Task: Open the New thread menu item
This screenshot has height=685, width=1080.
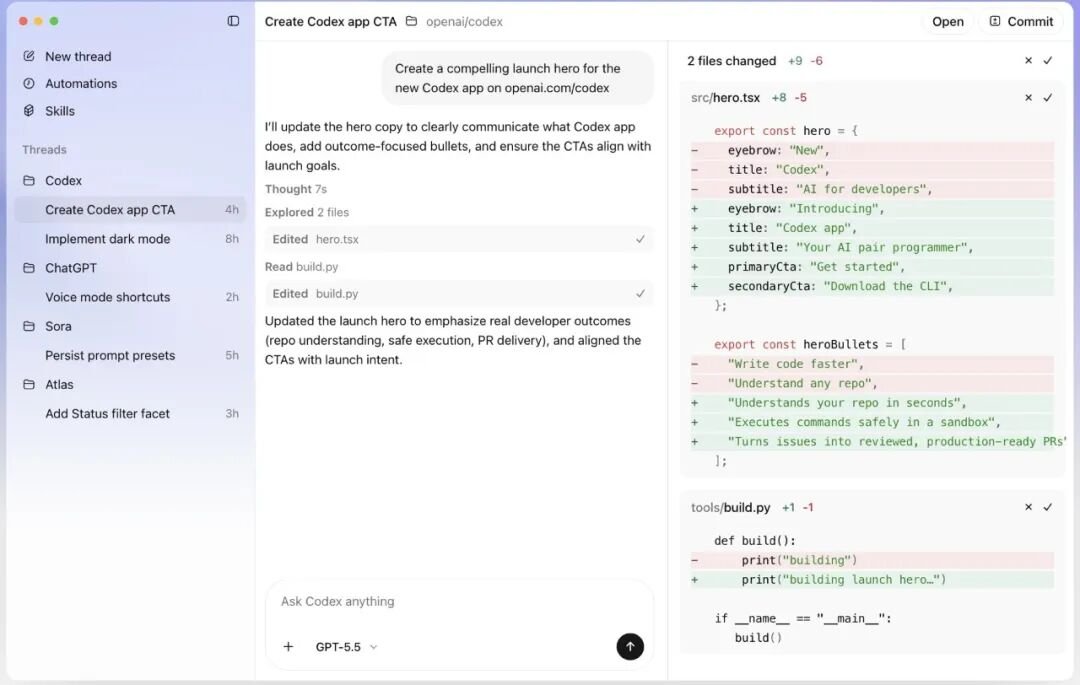Action: tap(78, 56)
